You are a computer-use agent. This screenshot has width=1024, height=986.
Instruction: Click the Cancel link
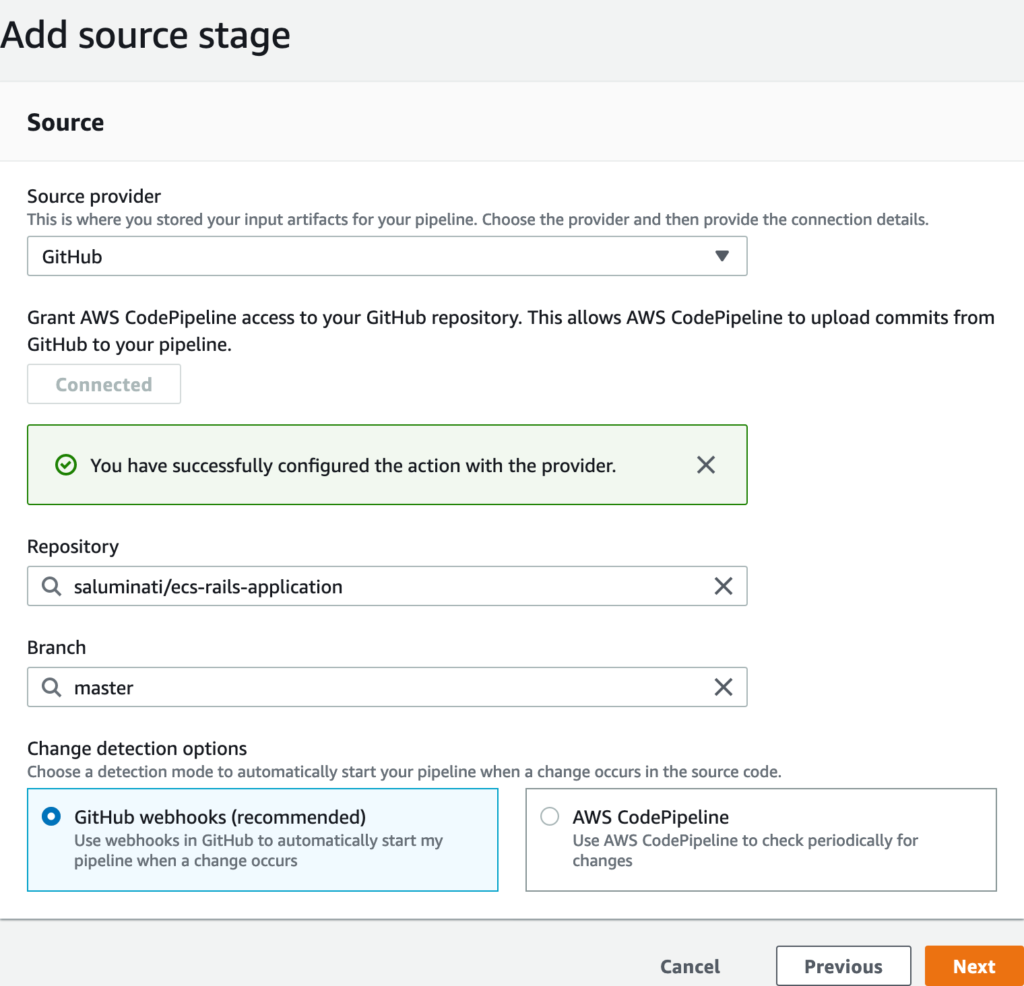tap(690, 966)
